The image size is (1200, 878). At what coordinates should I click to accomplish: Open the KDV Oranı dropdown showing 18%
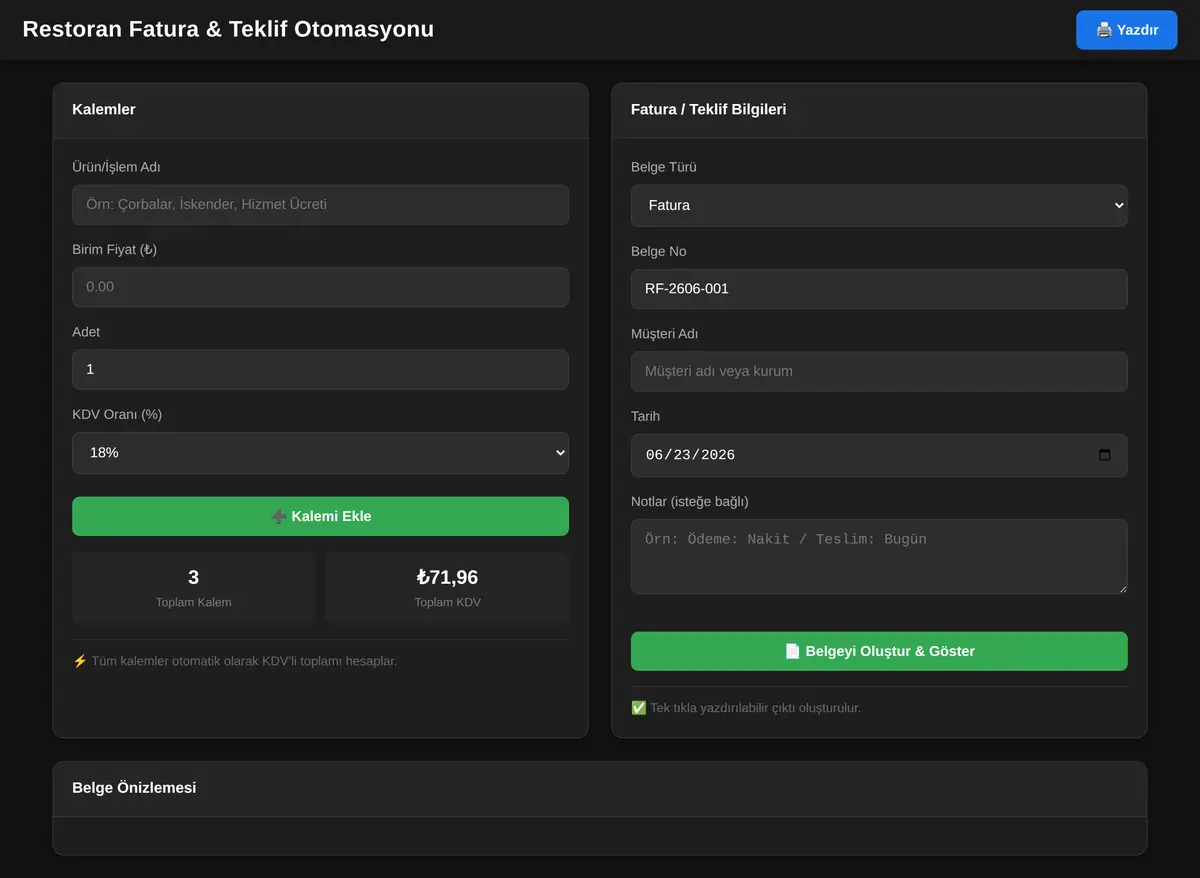[320, 453]
